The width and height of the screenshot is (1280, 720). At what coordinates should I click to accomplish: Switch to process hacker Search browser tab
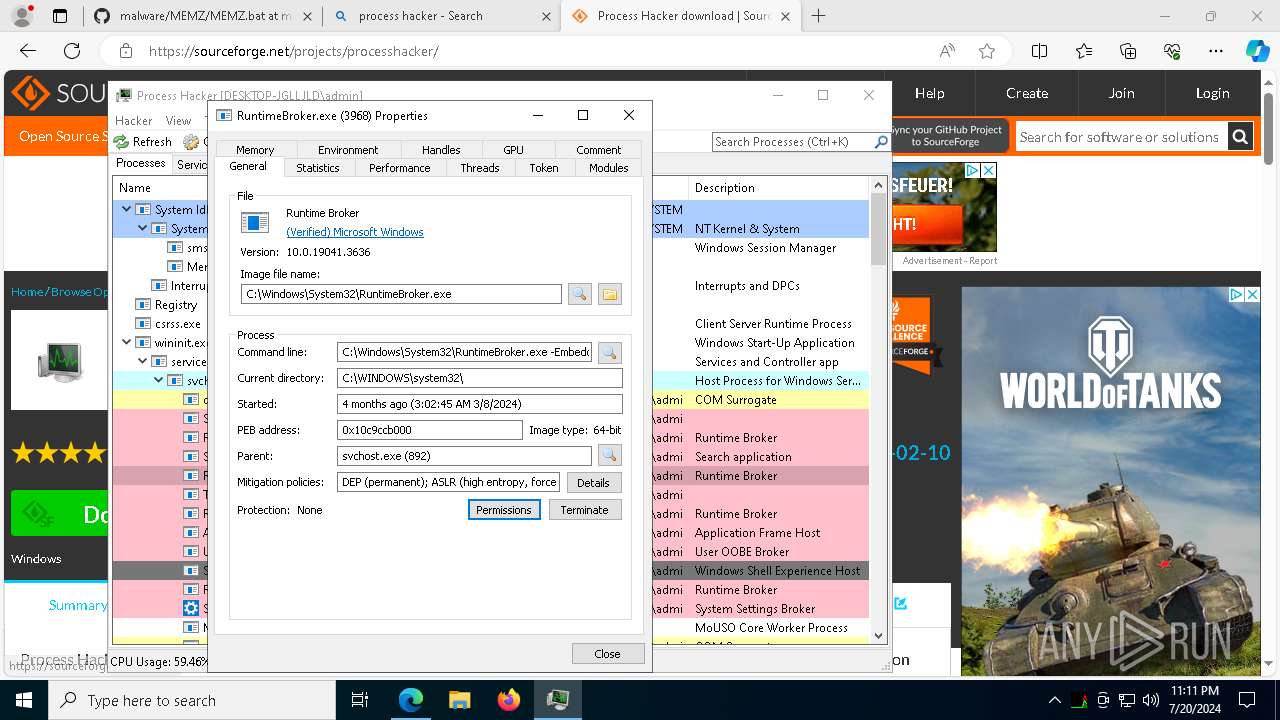point(443,16)
